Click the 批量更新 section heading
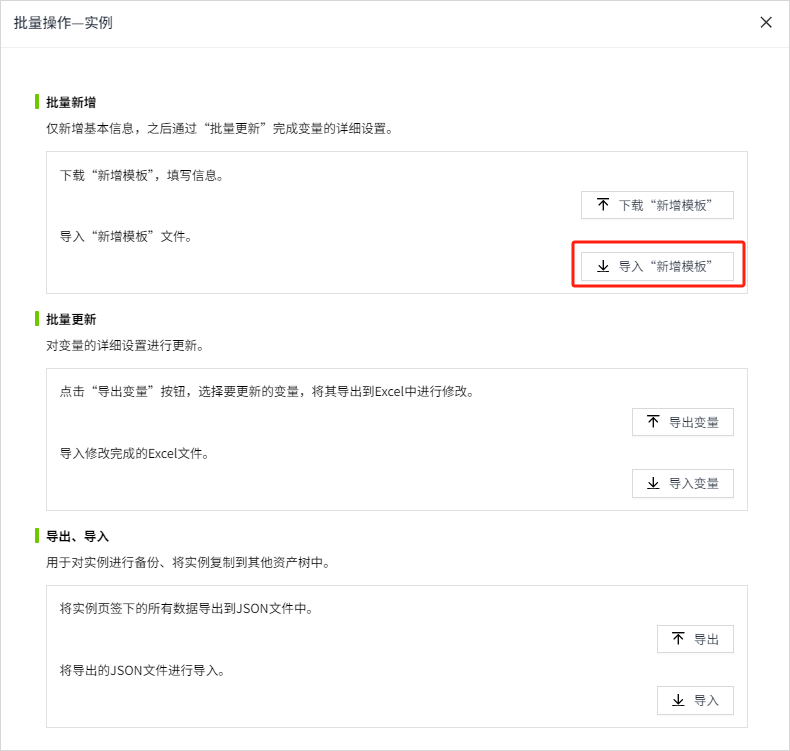790x751 pixels. point(71,319)
